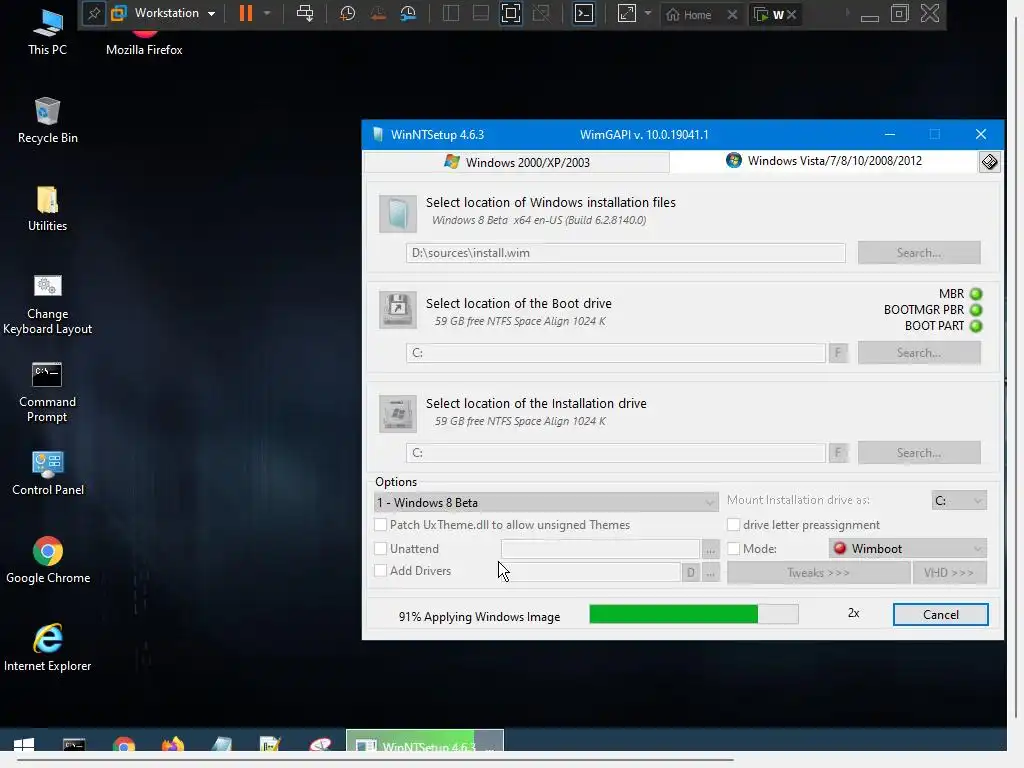Open the Windows Start menu
Image resolution: width=1024 pixels, height=768 pixels.
(x=24, y=746)
